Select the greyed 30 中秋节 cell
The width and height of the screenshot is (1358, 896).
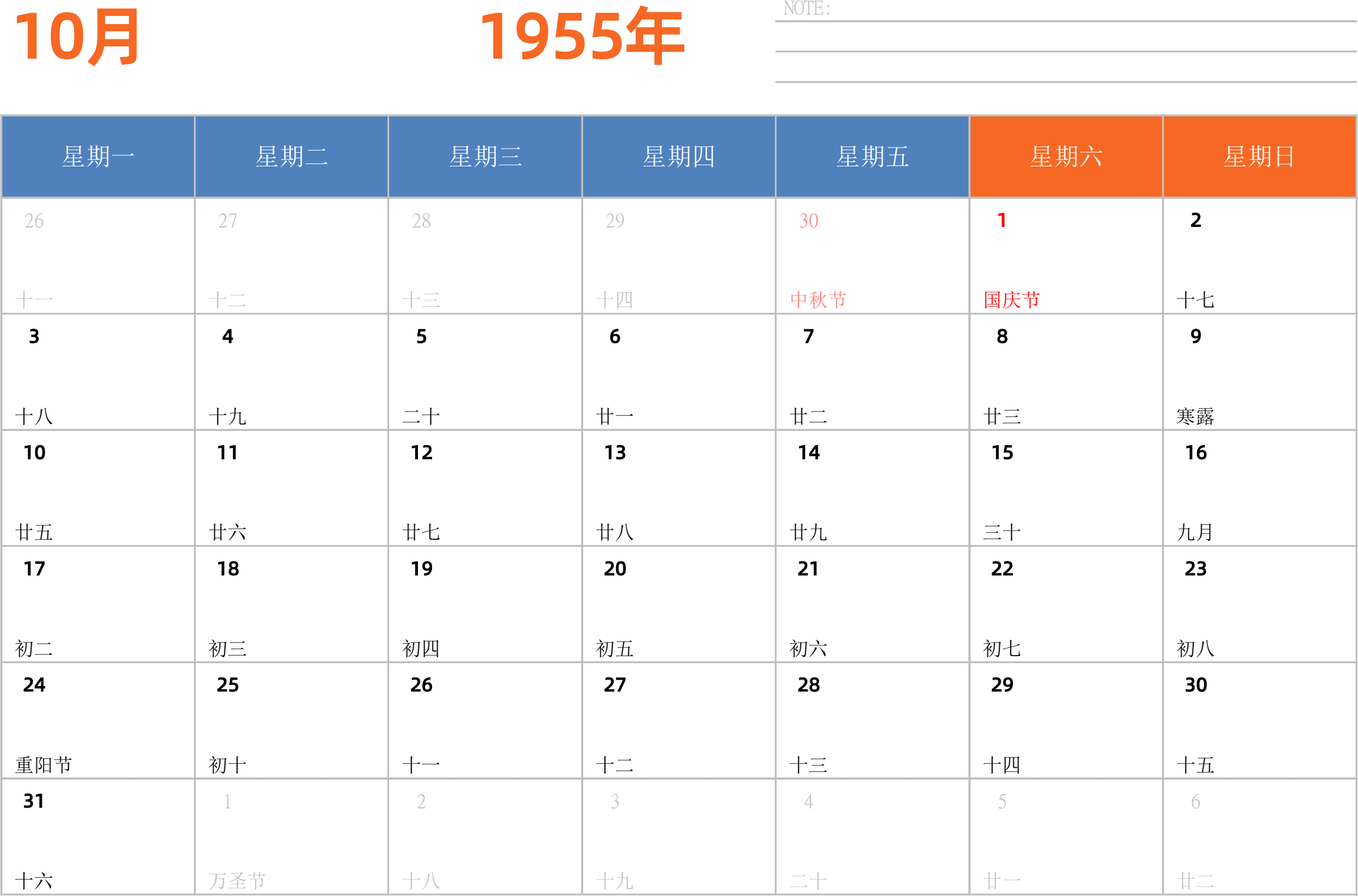(x=872, y=256)
